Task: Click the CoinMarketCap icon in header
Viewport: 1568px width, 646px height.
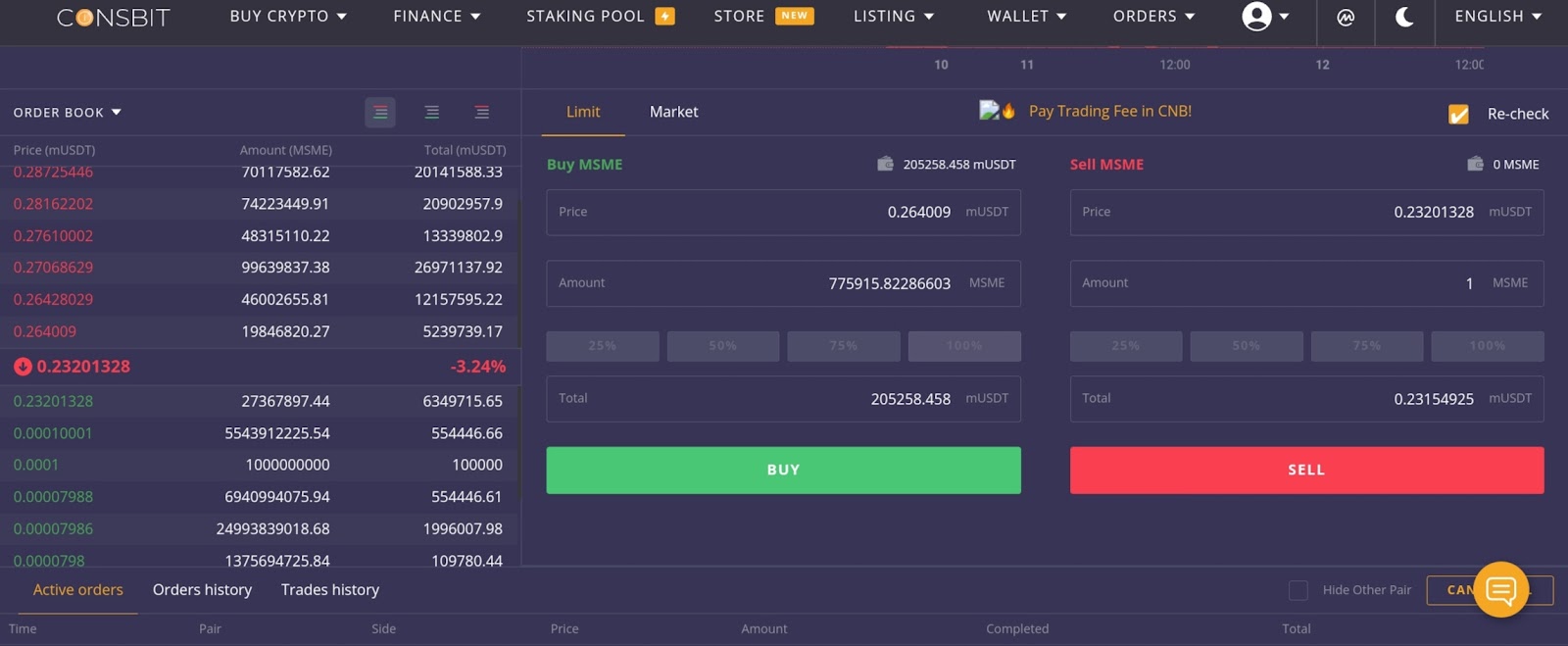Action: click(1346, 18)
